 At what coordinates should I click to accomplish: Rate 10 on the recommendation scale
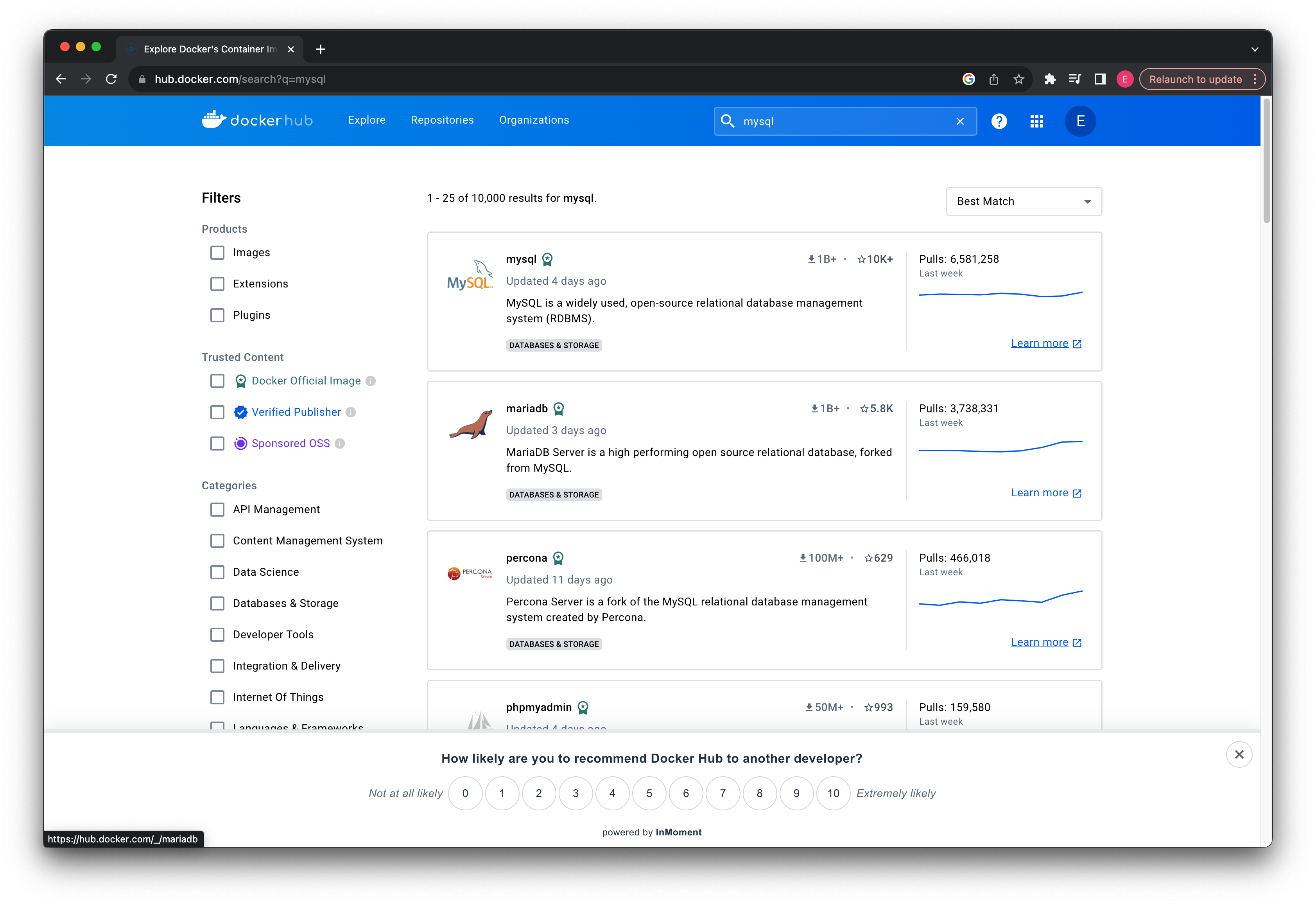[832, 793]
